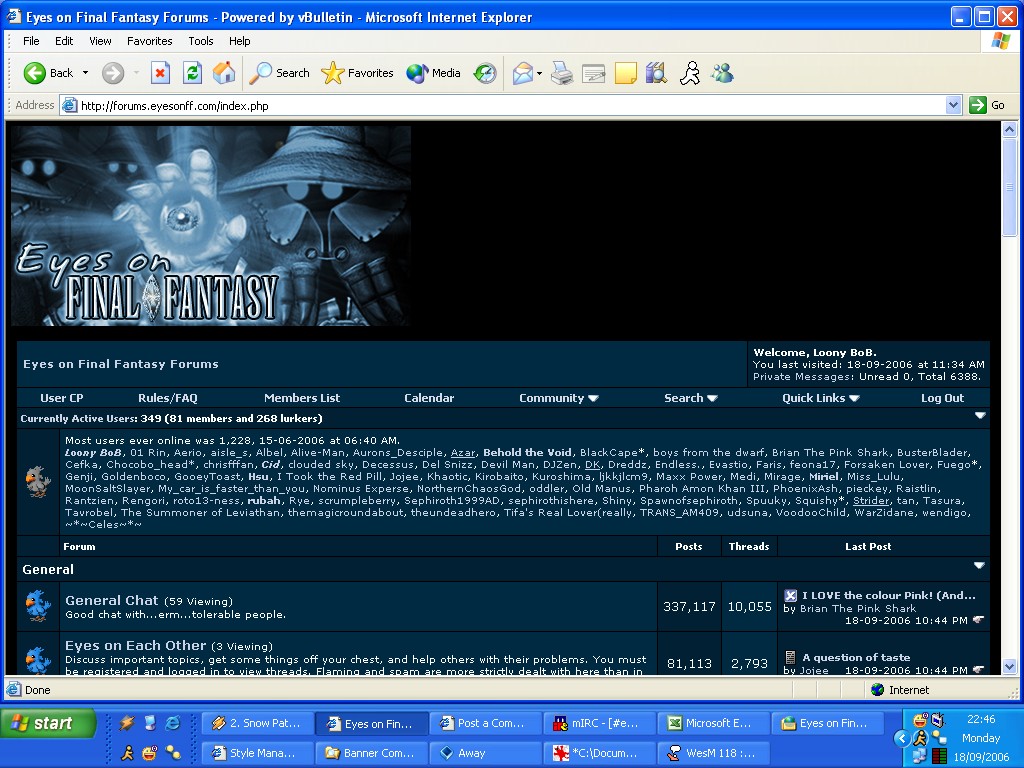Open the address bar dropdown arrow
This screenshot has height=768, width=1024.
[x=953, y=105]
